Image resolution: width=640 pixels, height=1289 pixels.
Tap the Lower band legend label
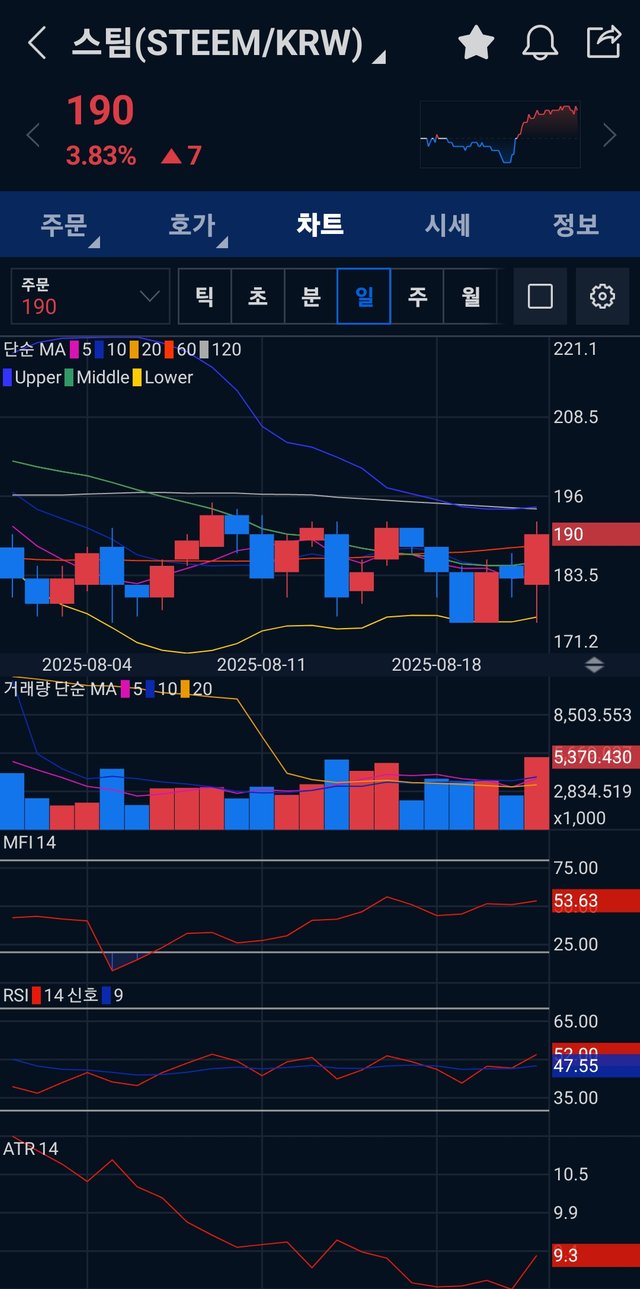click(x=169, y=377)
